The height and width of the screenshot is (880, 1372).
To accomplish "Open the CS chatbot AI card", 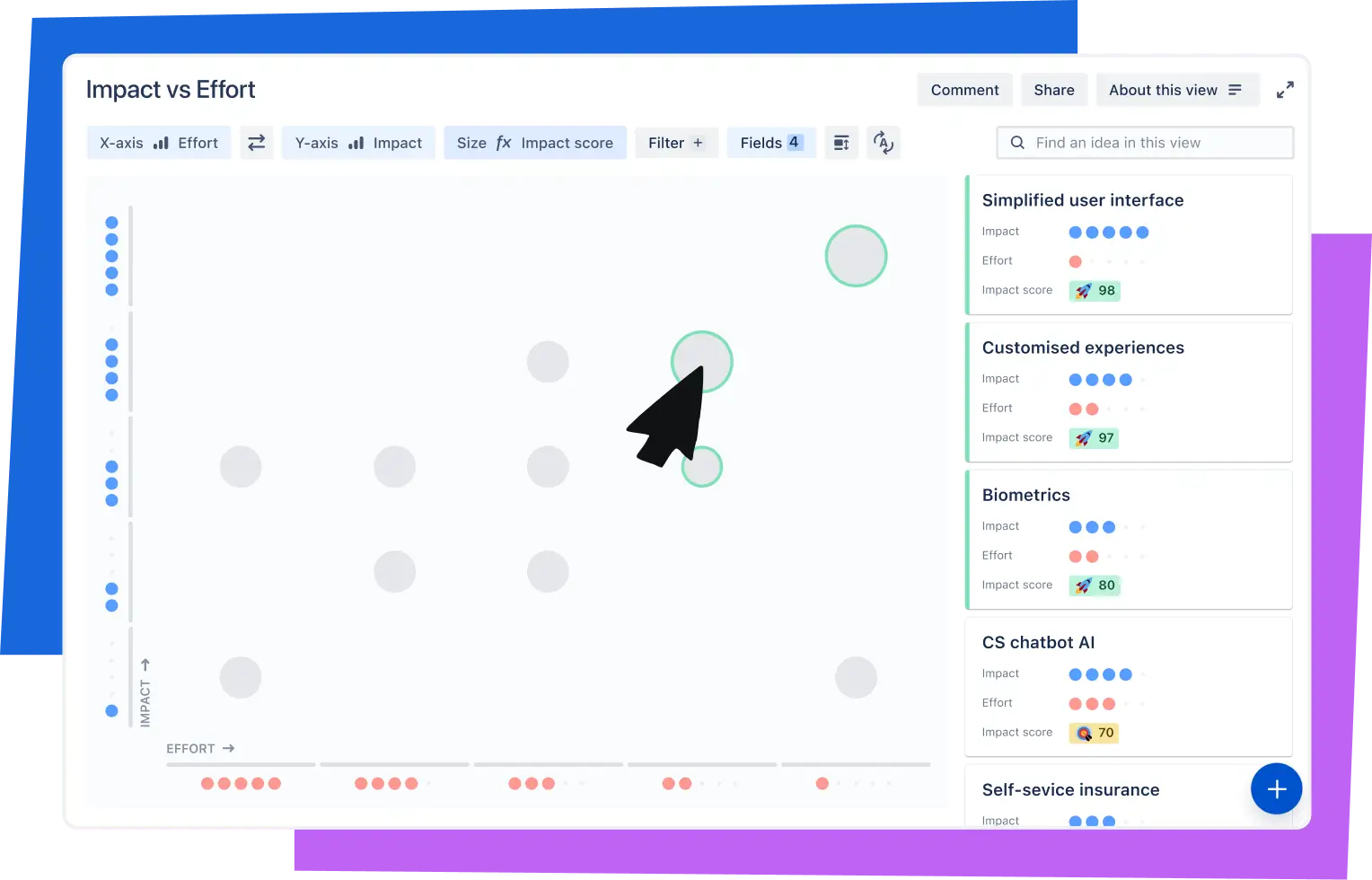I will point(1129,687).
